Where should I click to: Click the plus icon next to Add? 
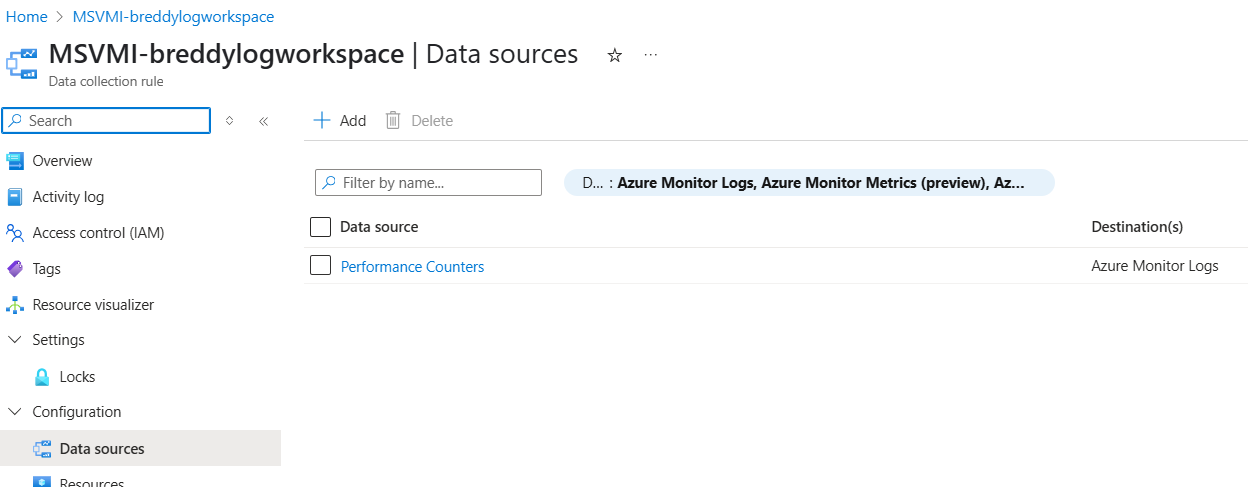coord(322,121)
